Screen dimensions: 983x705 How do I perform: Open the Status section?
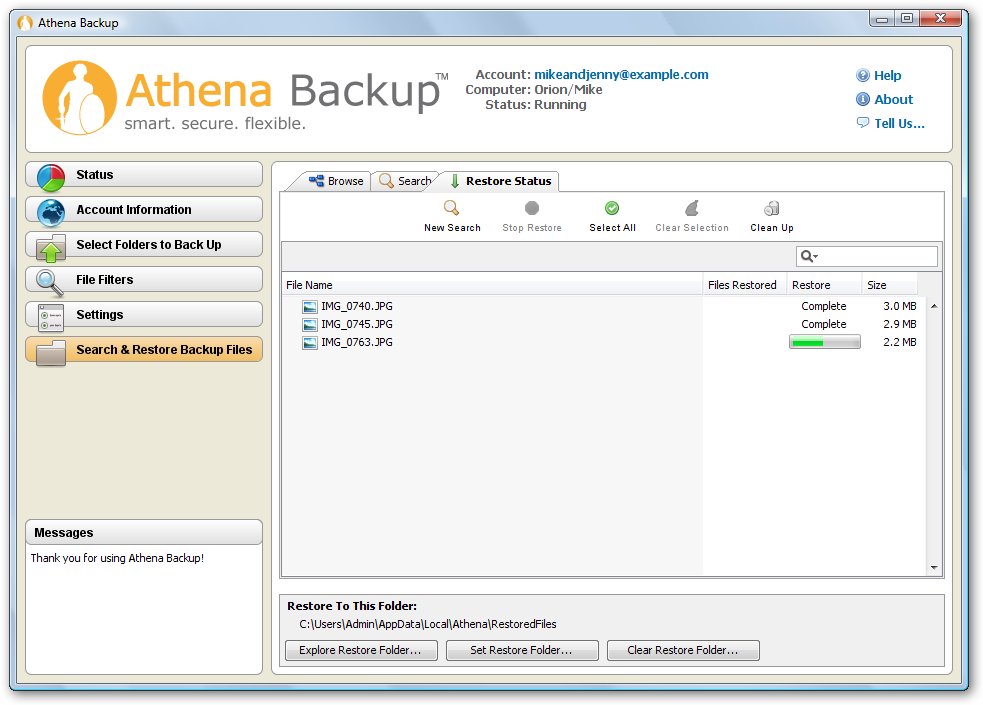pos(144,174)
